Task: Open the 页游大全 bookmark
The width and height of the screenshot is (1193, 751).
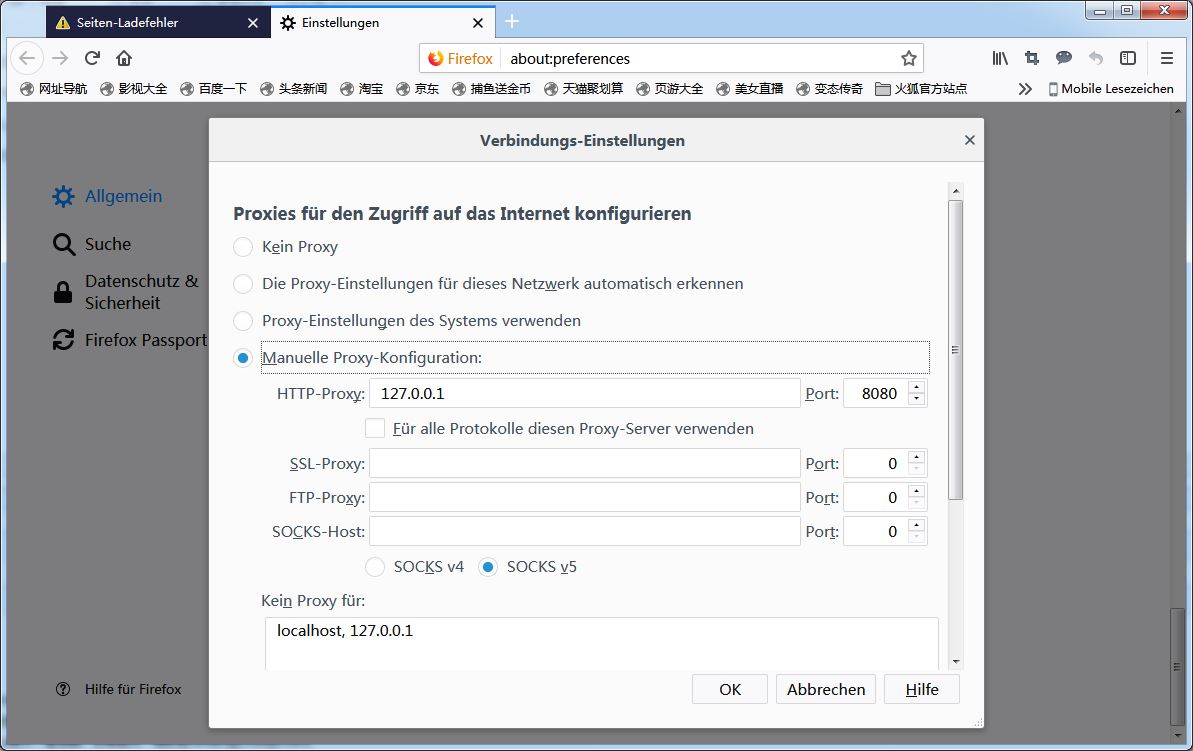Action: tap(670, 89)
